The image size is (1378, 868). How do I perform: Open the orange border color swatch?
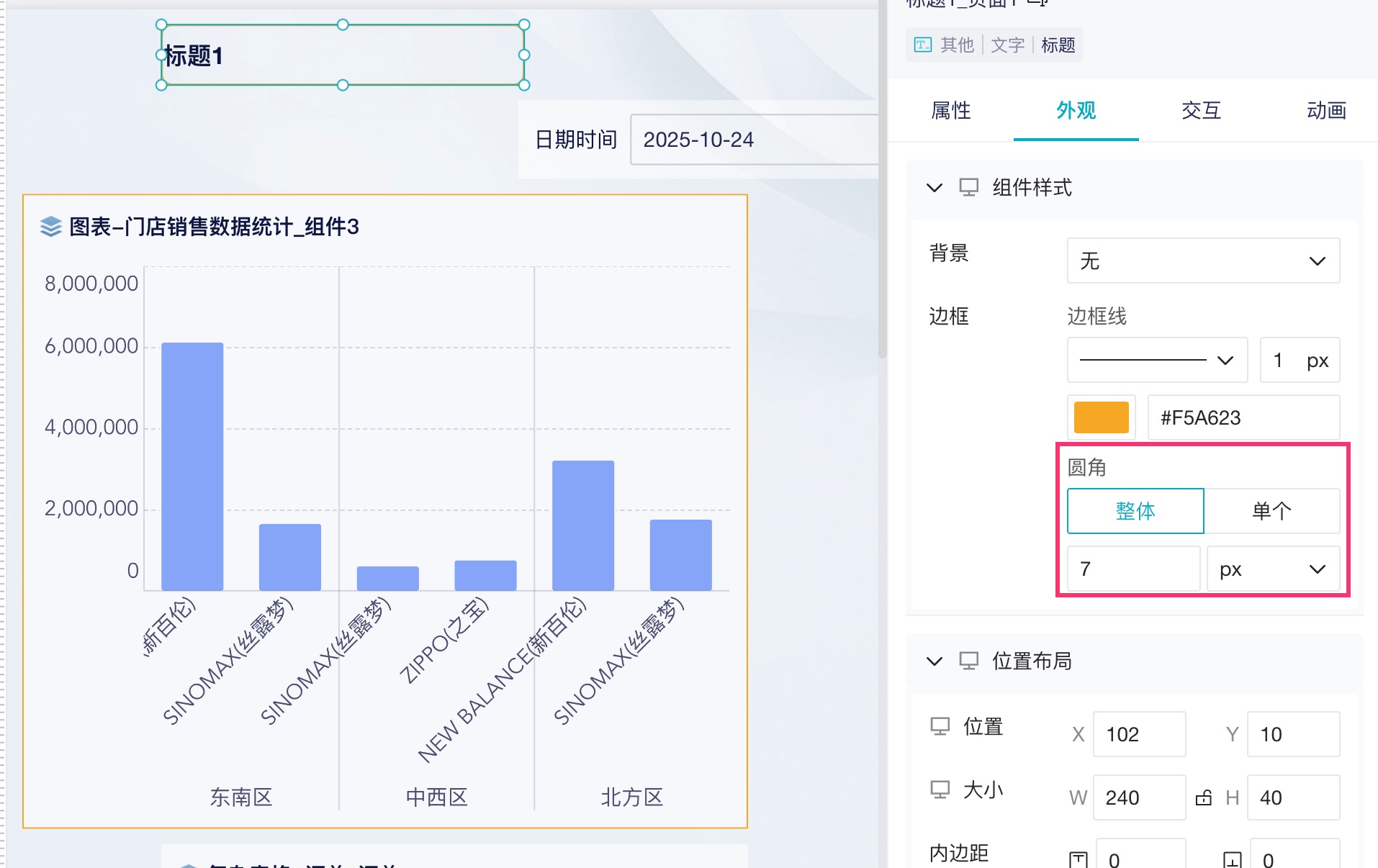1101,417
